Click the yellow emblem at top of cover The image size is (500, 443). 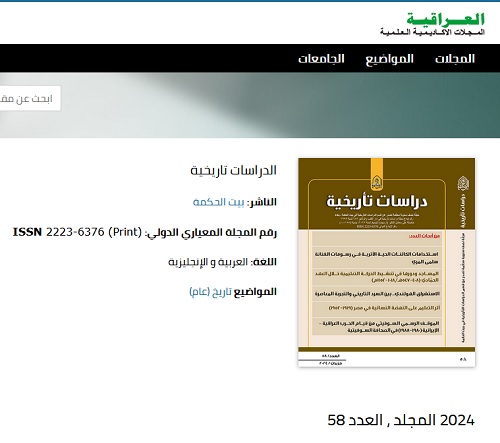tap(377, 174)
